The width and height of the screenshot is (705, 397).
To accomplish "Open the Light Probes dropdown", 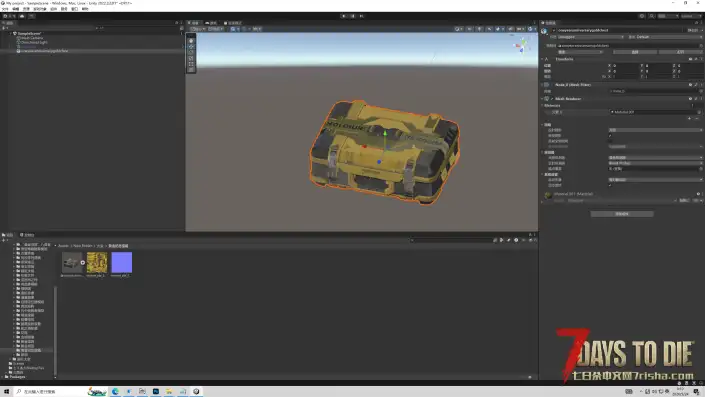I will click(655, 157).
